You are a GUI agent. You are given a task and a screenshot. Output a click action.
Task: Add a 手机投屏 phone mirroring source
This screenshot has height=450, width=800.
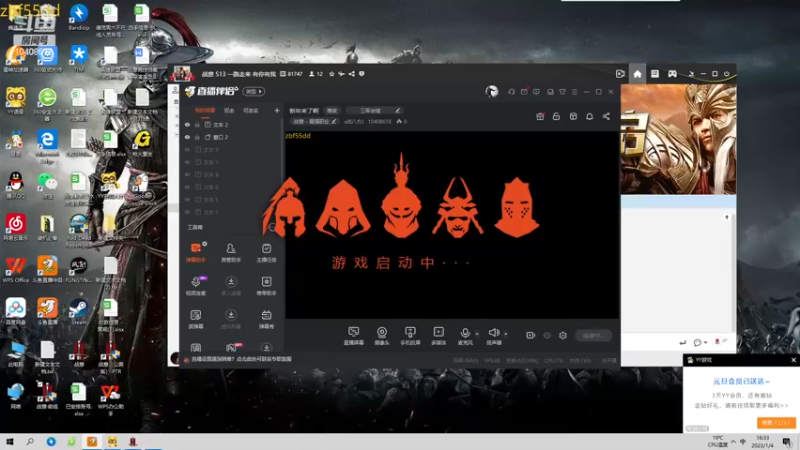tap(410, 336)
